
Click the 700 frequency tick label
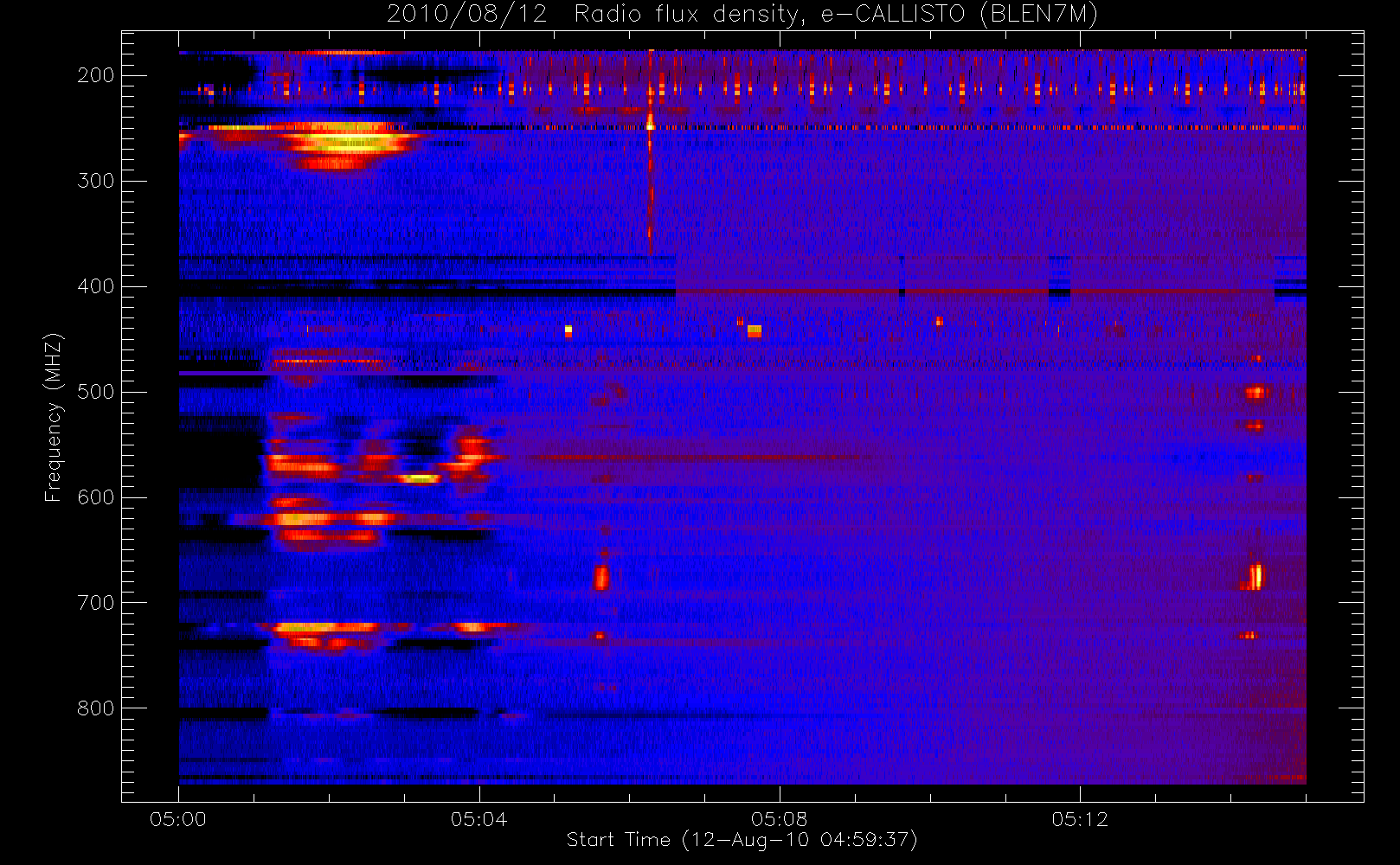(x=96, y=603)
